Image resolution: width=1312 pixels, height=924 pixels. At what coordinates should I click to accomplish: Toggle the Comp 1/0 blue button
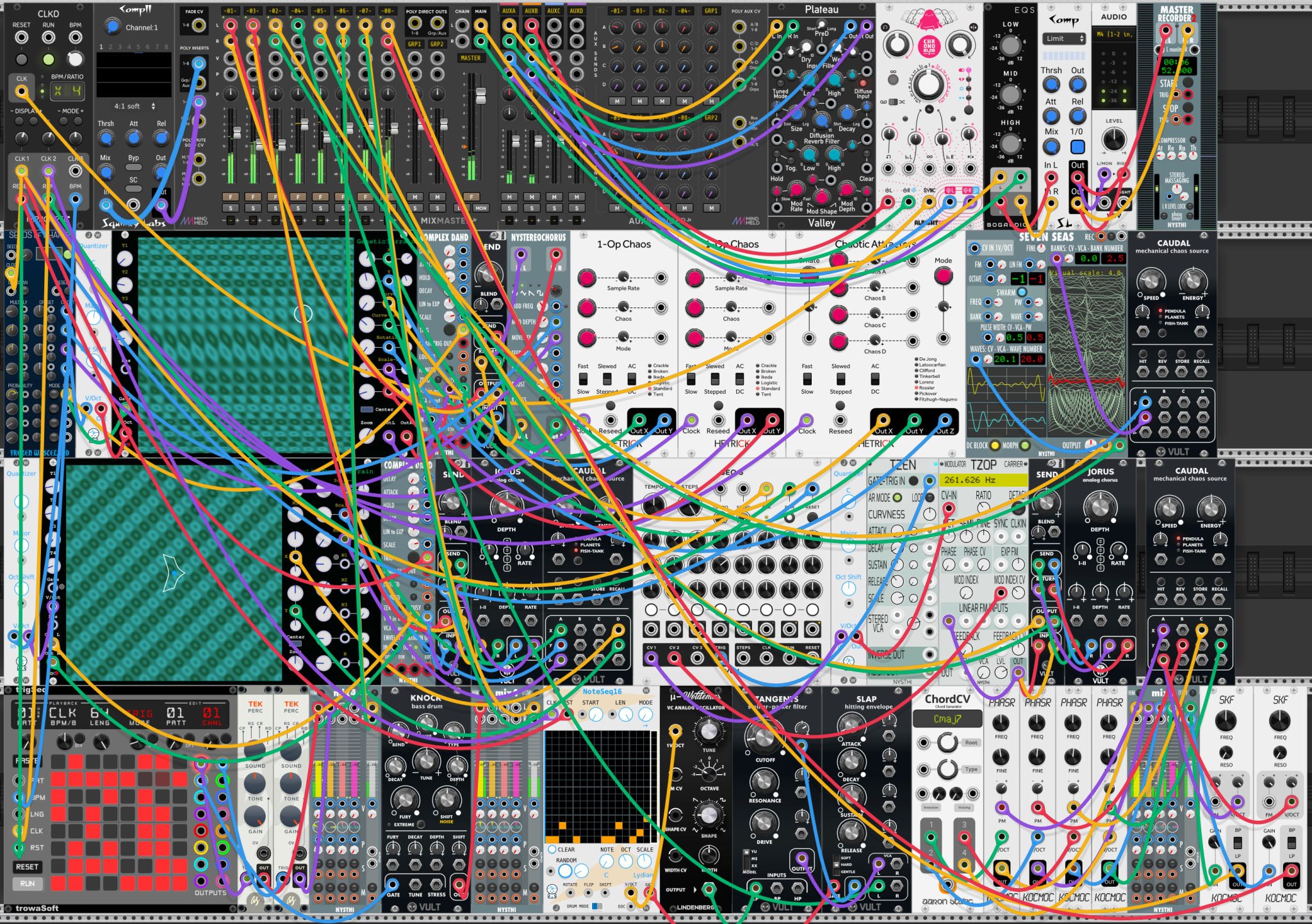point(1078,147)
